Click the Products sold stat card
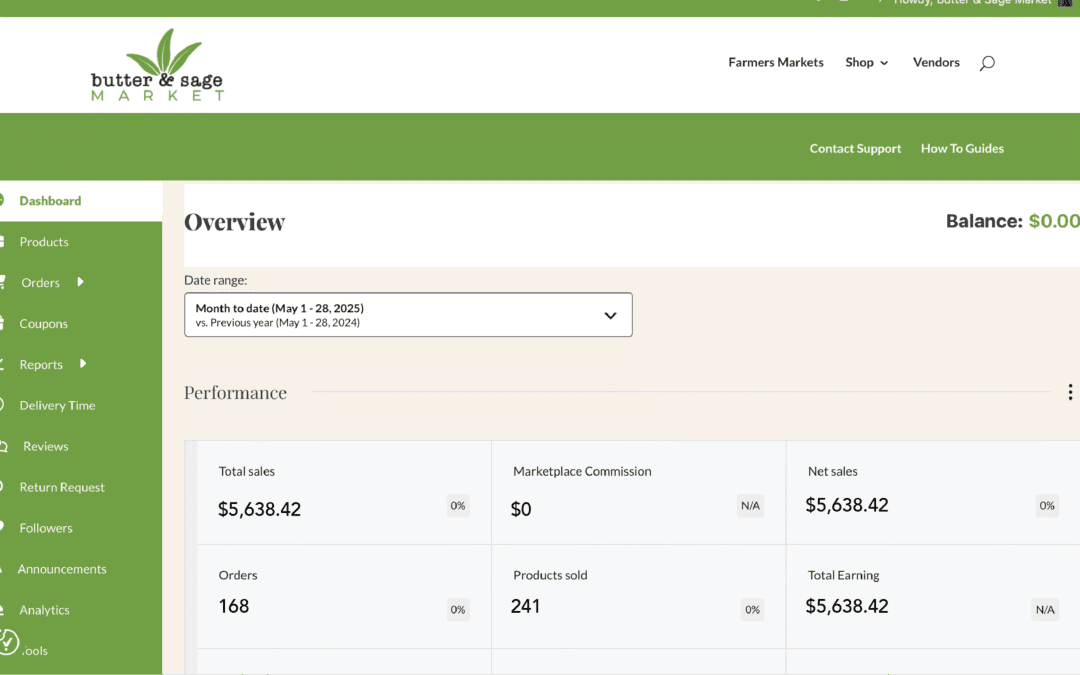The height and width of the screenshot is (675, 1080). [638, 596]
